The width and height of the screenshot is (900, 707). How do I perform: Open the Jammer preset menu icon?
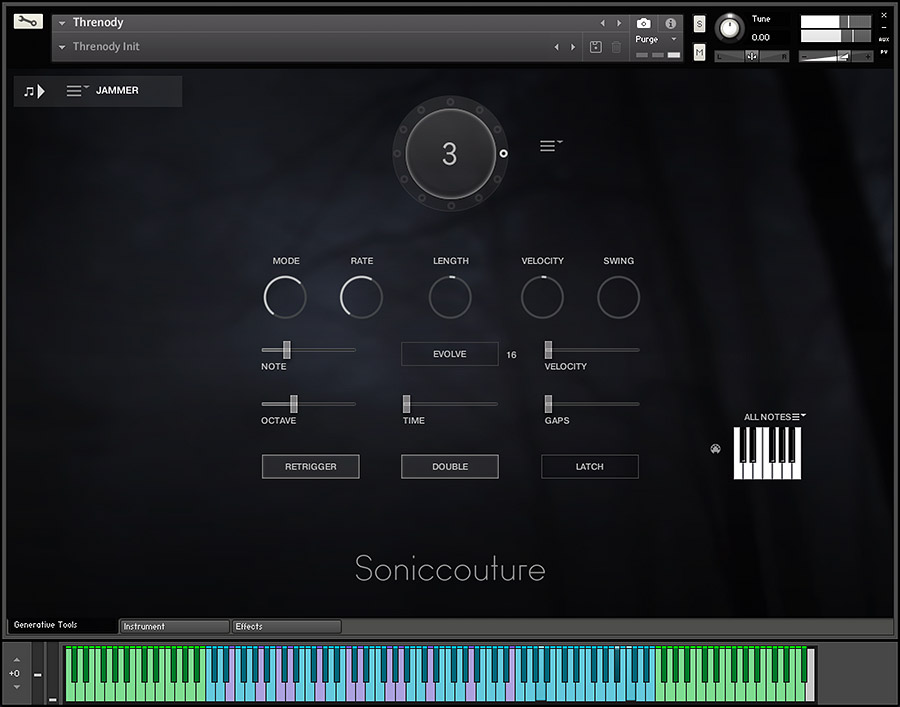point(77,91)
